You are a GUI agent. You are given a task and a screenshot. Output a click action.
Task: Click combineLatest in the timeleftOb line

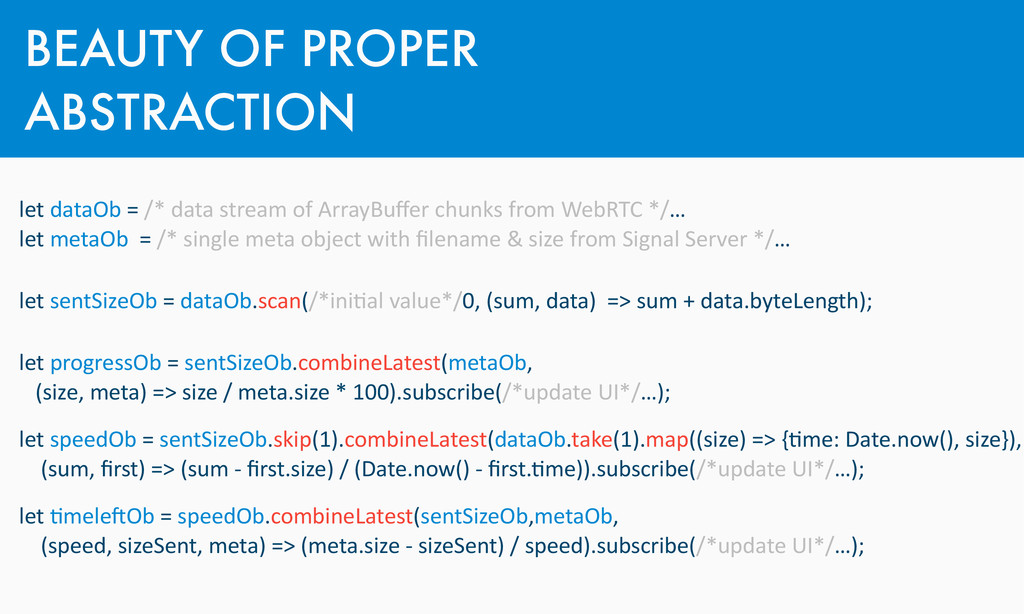342,516
